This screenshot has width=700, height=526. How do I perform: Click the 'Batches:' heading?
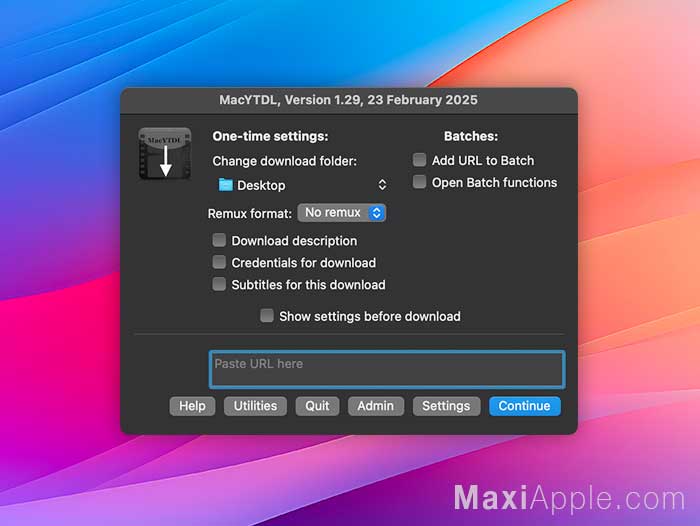471,136
